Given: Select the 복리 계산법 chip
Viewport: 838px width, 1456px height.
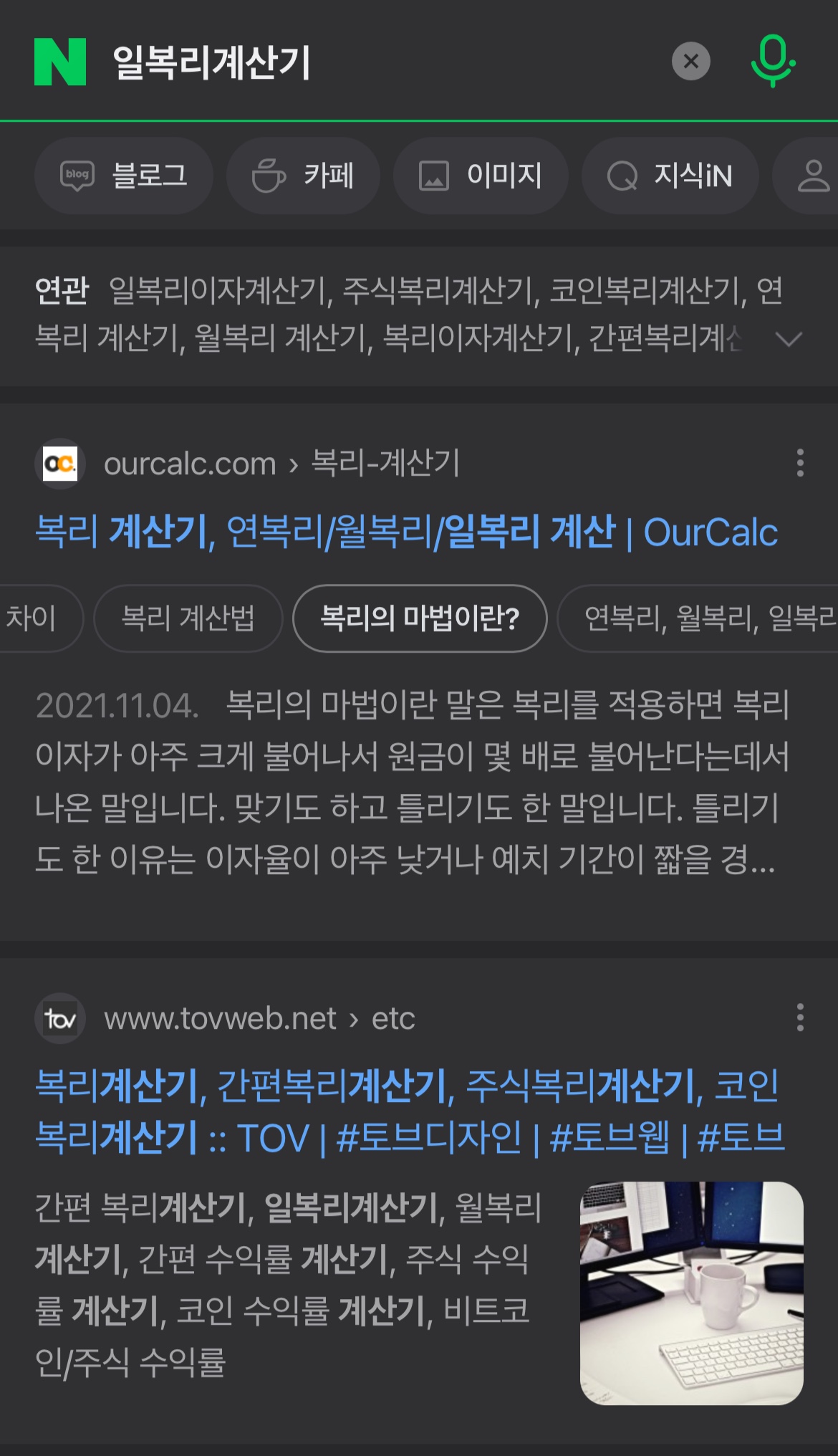Looking at the screenshot, I should point(188,618).
